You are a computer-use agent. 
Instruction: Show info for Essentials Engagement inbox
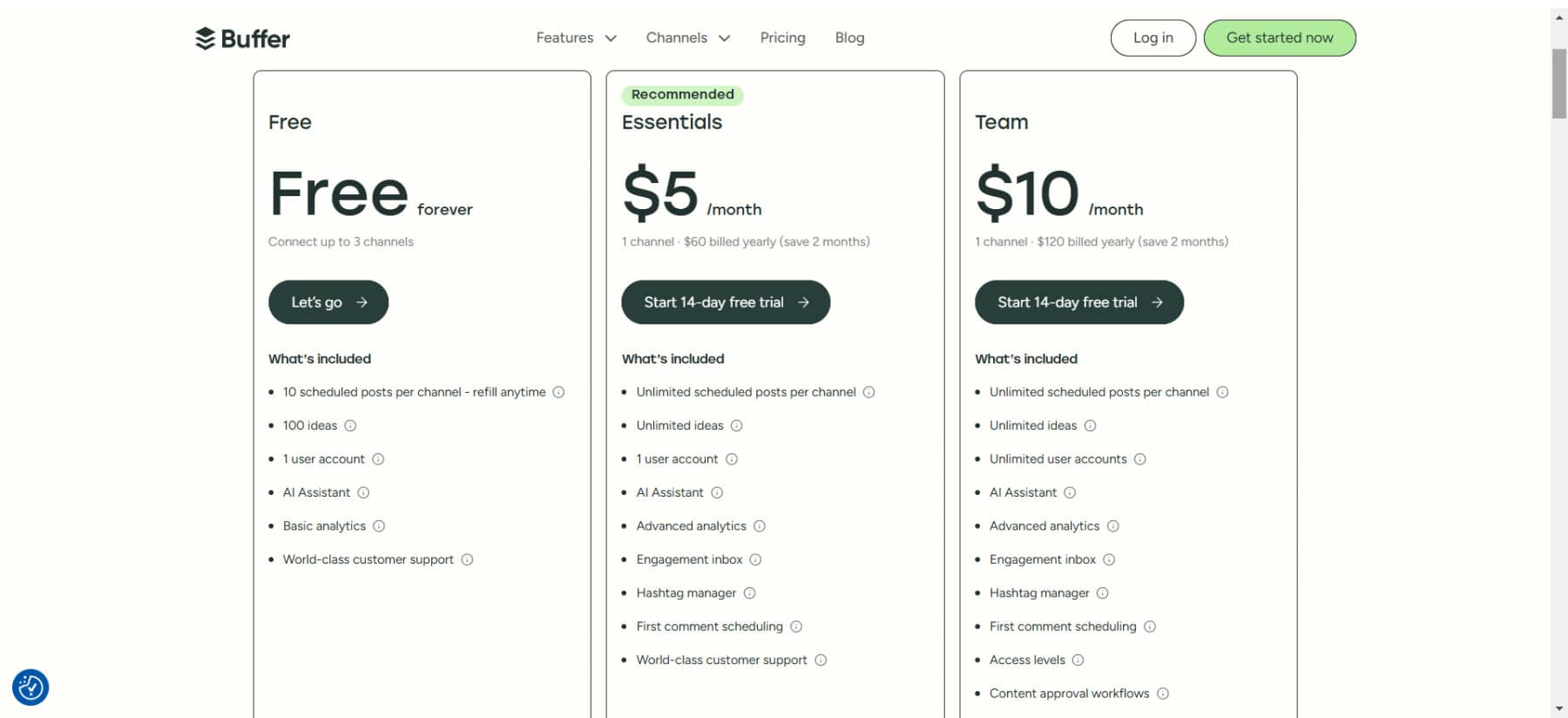756,559
